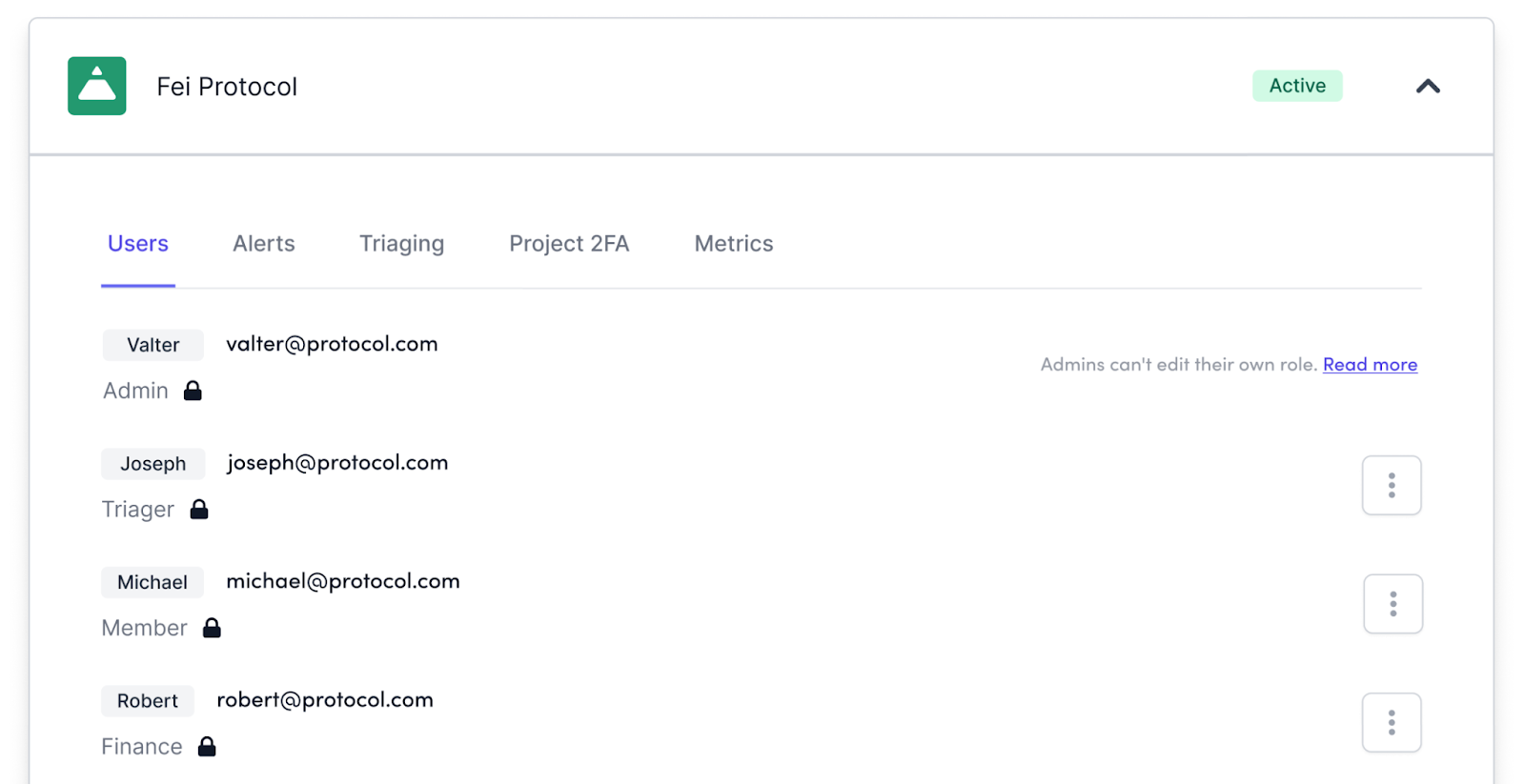Select the Project 2FA tab

tap(569, 244)
